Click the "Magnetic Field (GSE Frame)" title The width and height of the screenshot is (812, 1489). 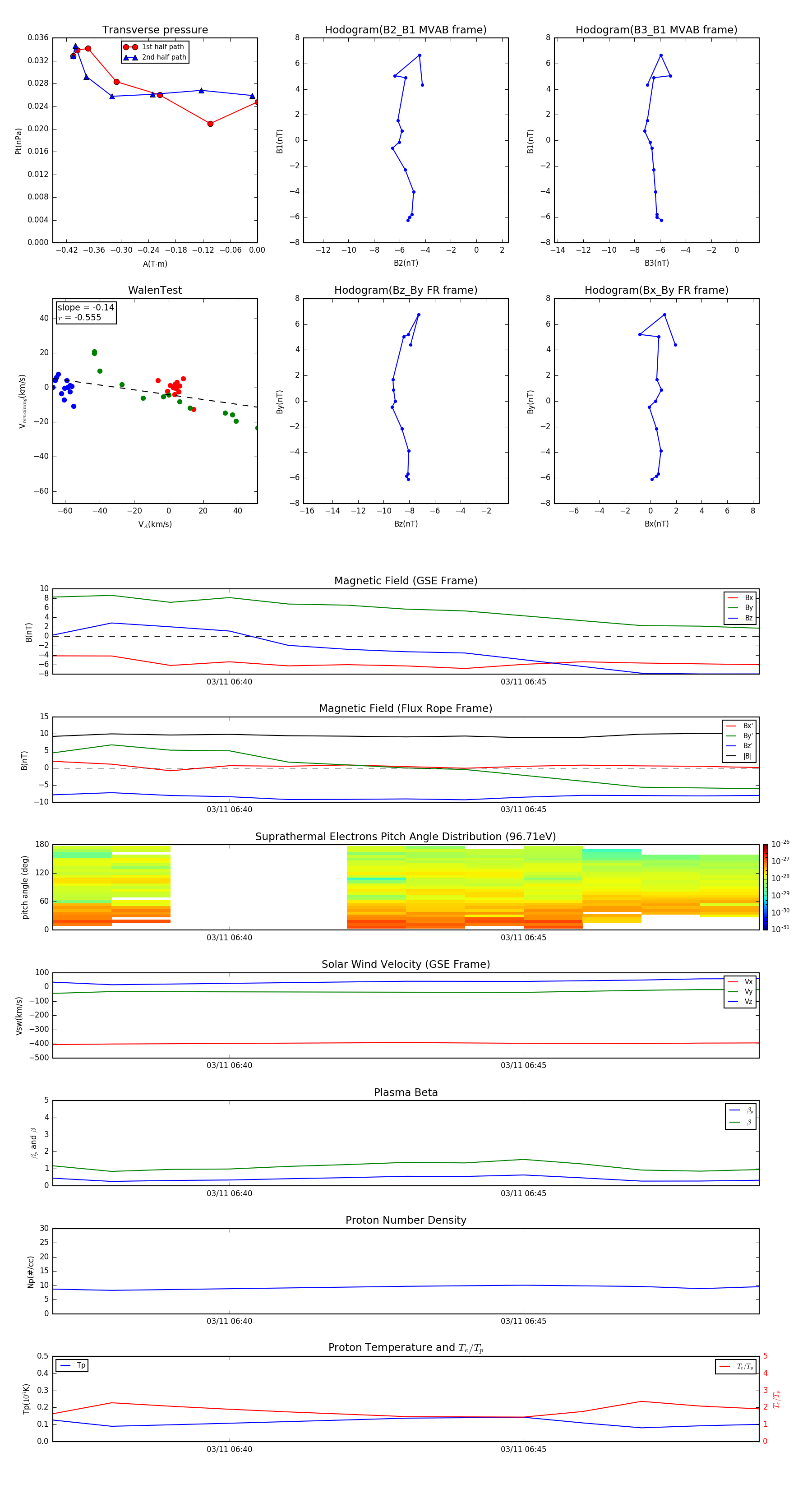click(406, 581)
